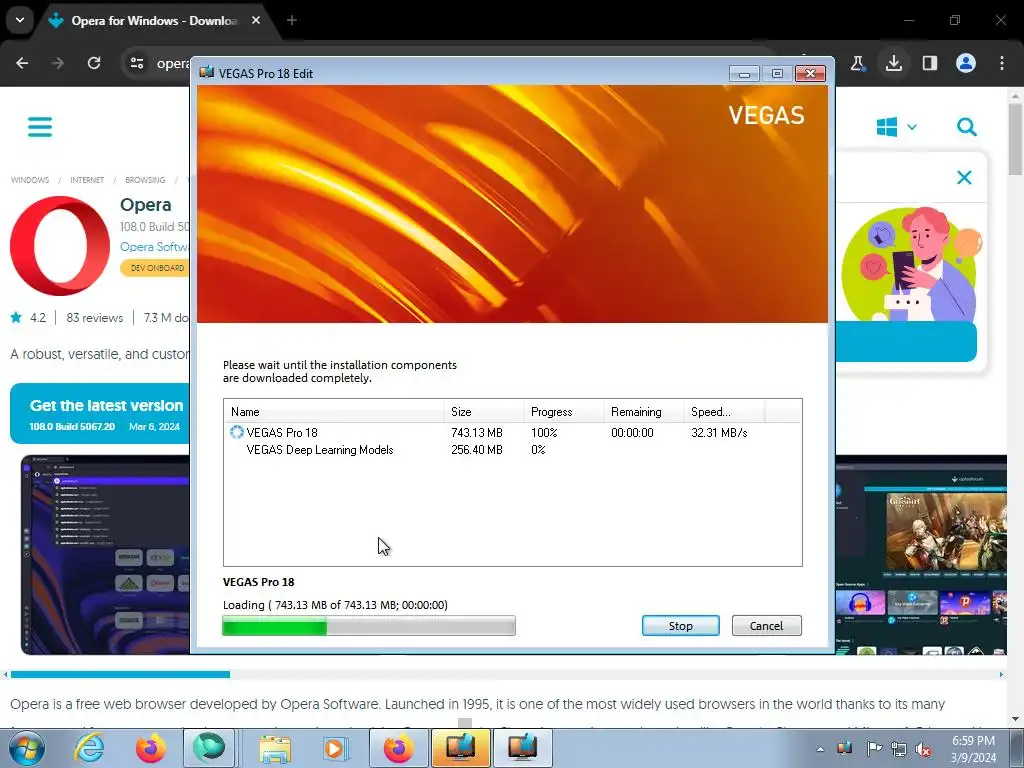1024x768 pixels.
Task: Click the 83 reviews link
Action: click(94, 317)
